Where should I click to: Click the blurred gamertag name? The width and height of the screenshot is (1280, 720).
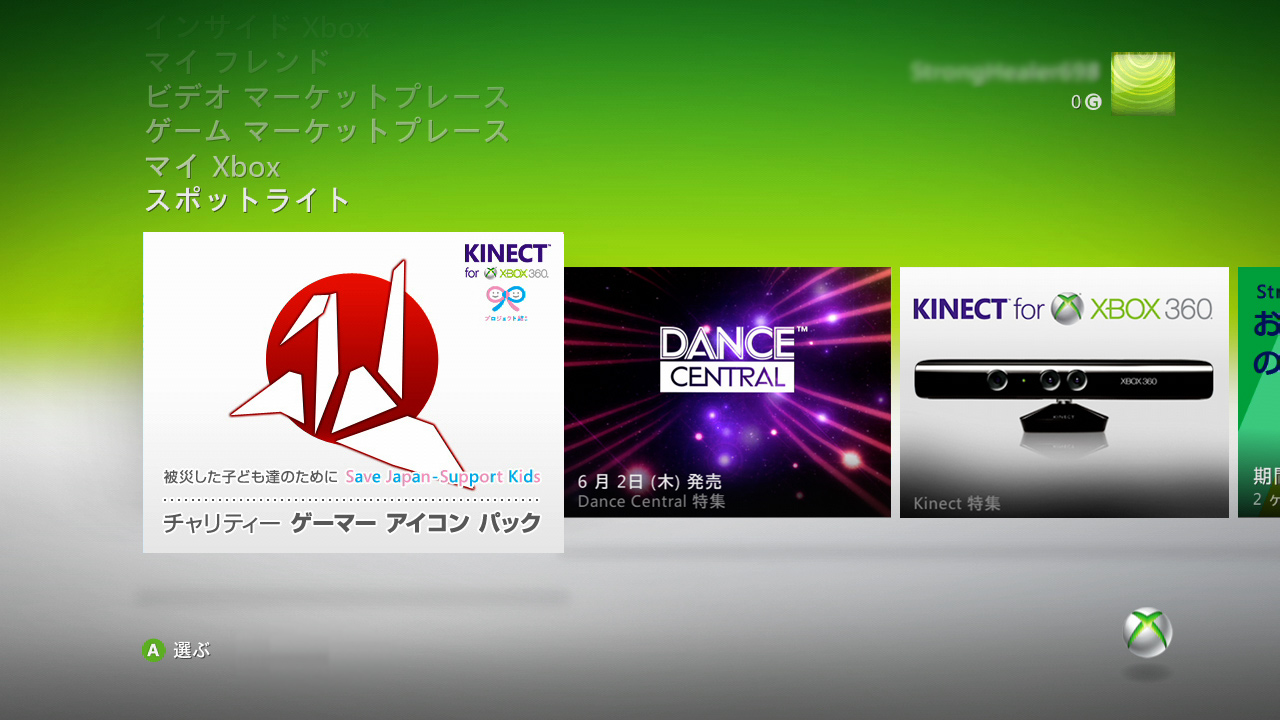1005,71
